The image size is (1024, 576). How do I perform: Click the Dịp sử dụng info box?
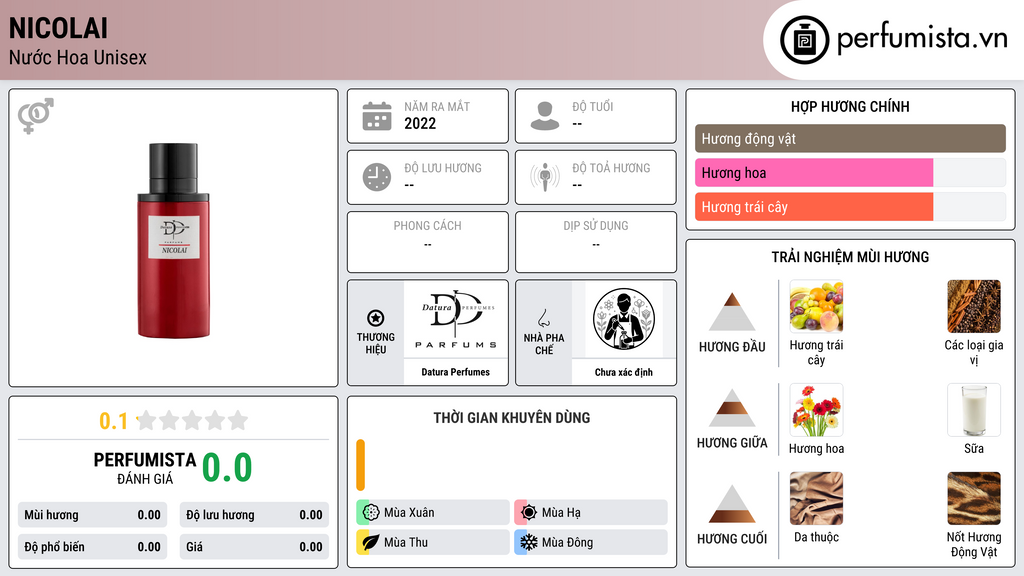coord(596,242)
